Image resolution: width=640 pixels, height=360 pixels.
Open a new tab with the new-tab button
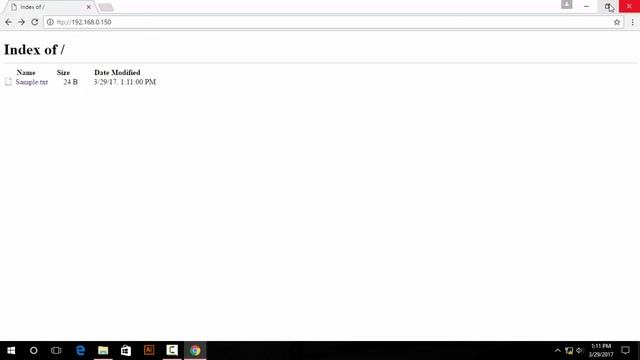(106, 7)
